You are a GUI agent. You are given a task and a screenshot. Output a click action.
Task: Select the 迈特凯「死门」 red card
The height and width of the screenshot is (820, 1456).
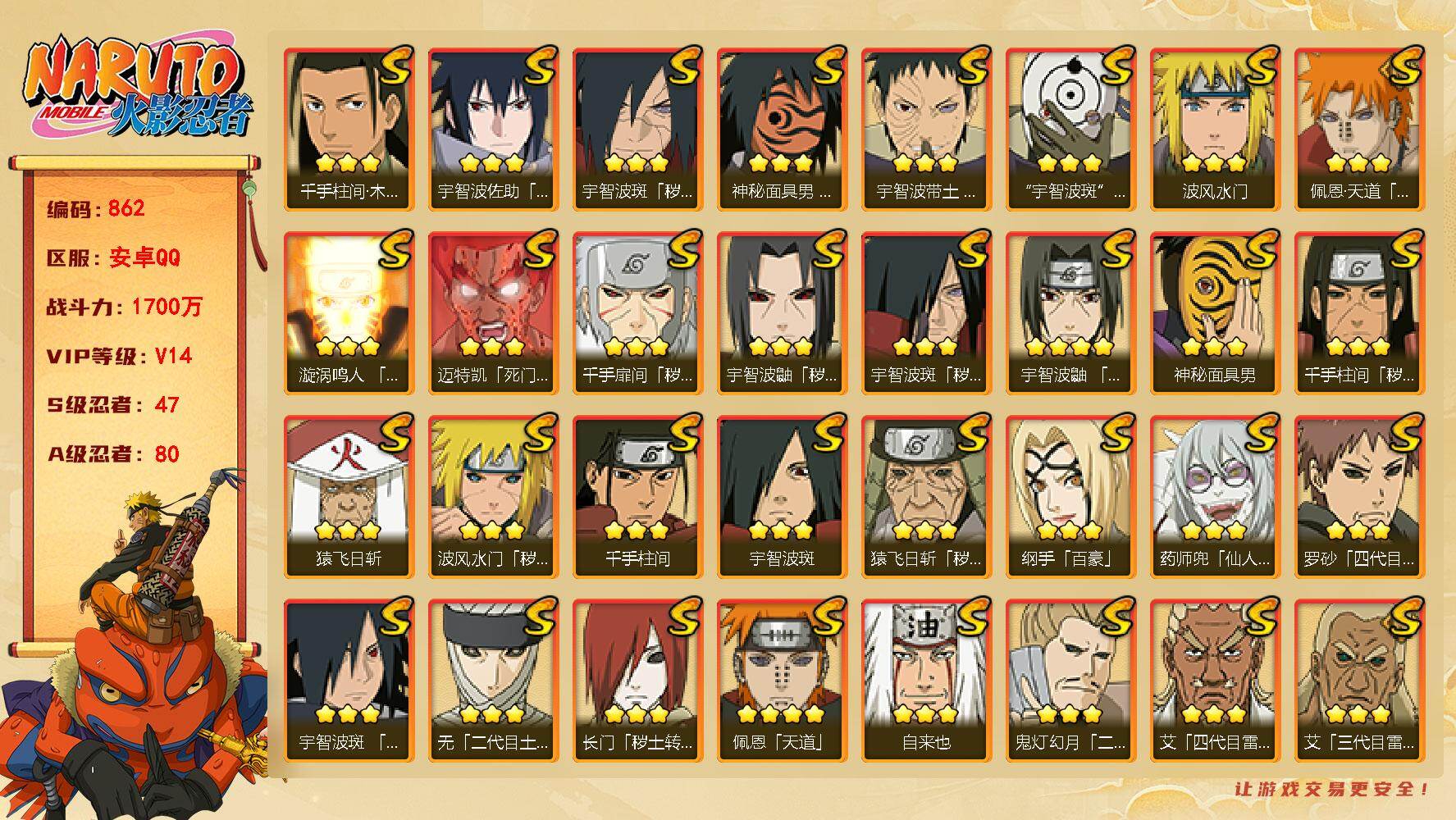tap(492, 313)
